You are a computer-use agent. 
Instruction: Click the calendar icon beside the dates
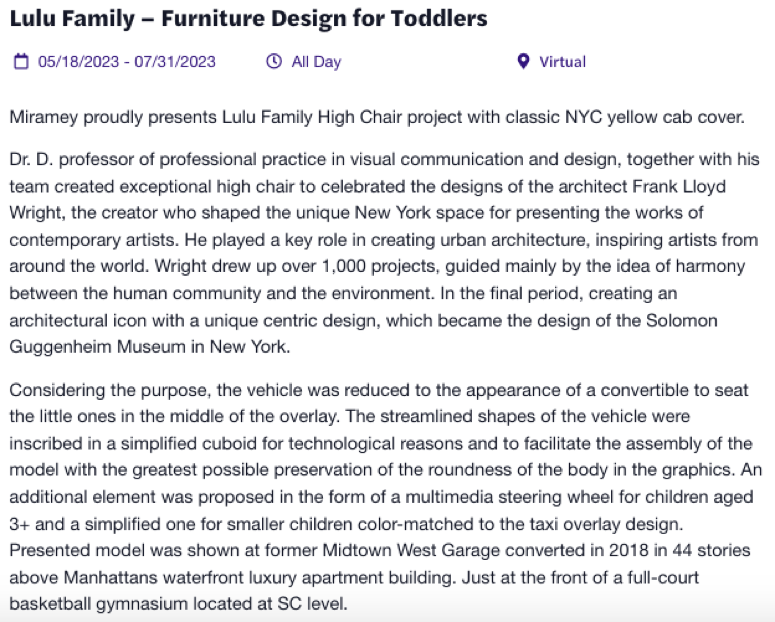click(x=20, y=62)
